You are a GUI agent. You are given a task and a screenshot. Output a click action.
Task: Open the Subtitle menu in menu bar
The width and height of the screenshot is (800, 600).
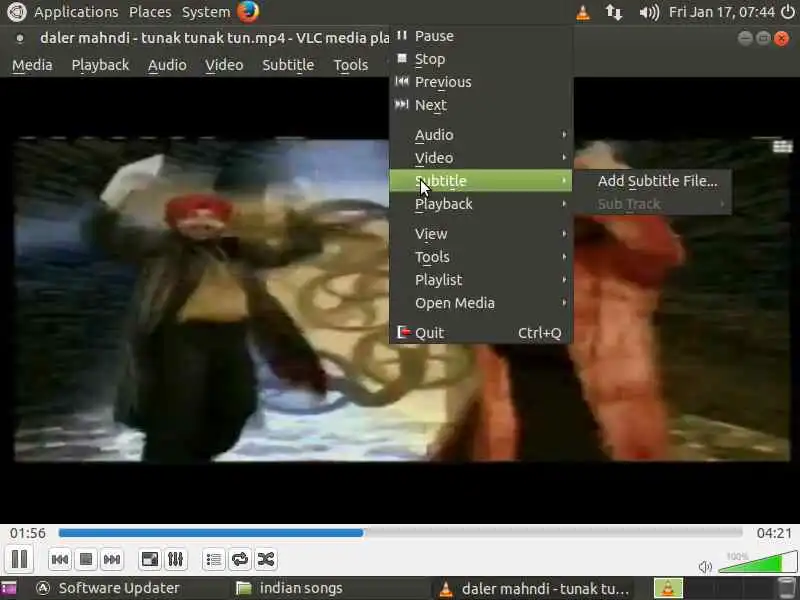[x=288, y=65]
